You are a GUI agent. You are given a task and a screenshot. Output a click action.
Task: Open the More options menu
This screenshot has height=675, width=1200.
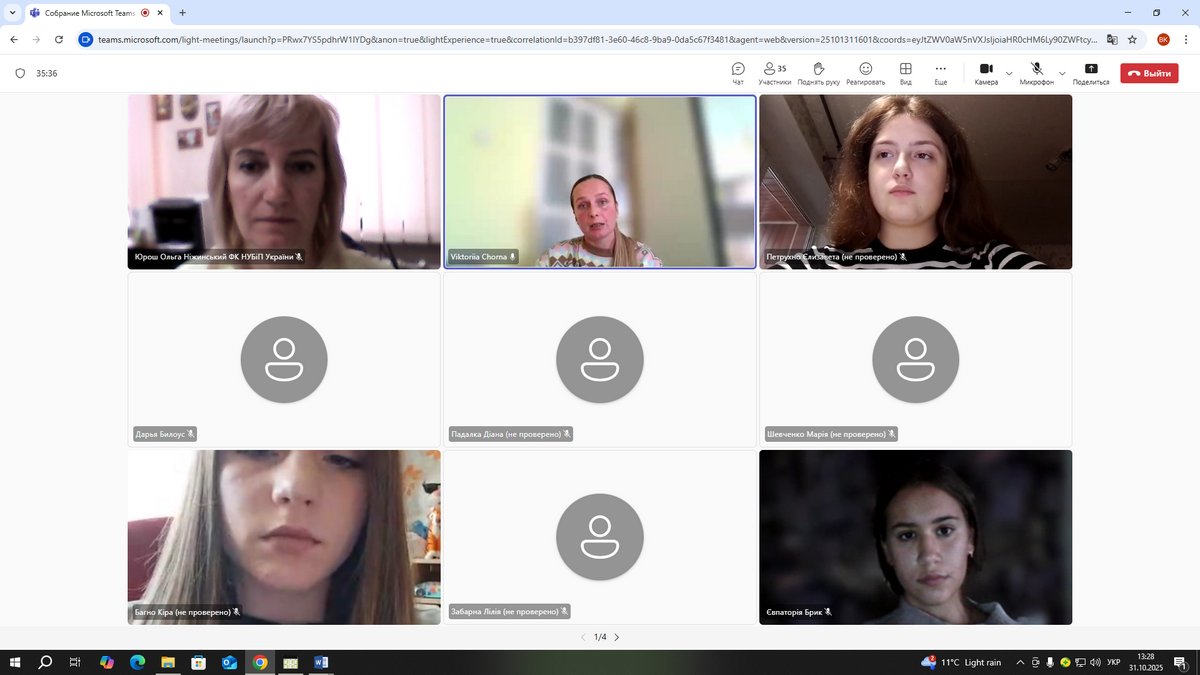(x=940, y=72)
